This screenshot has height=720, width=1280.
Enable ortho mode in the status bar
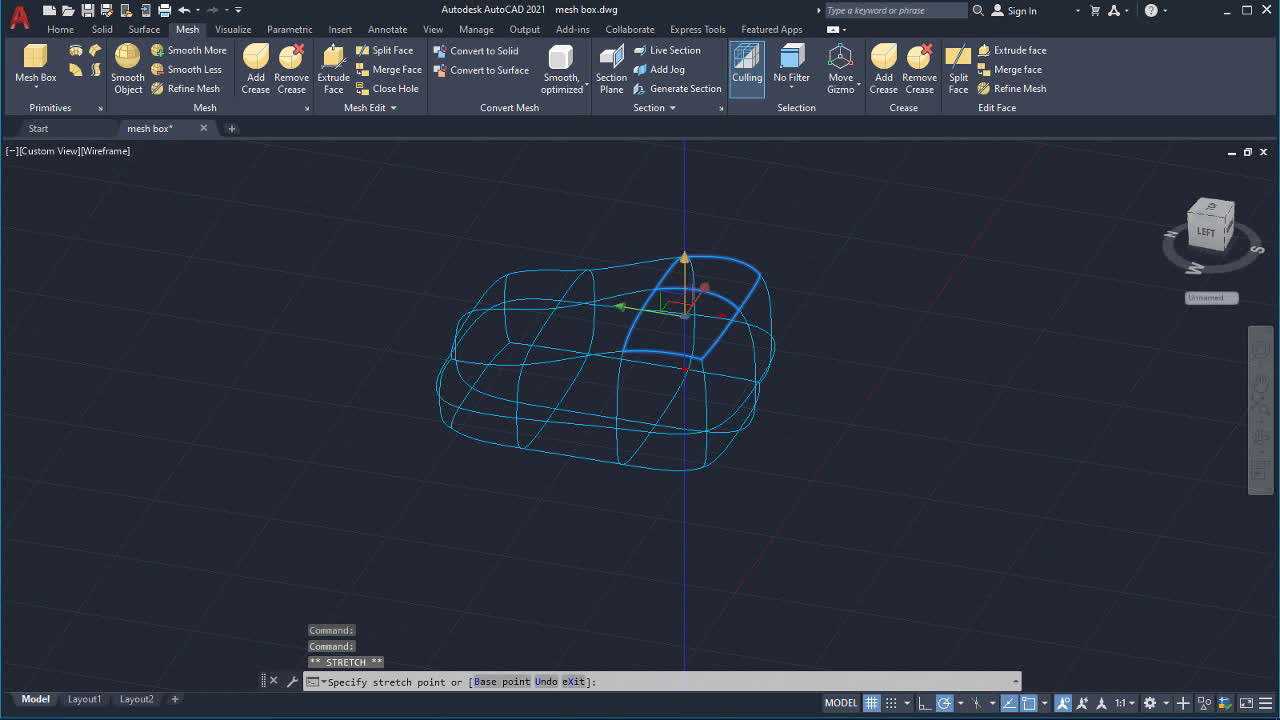tap(924, 702)
